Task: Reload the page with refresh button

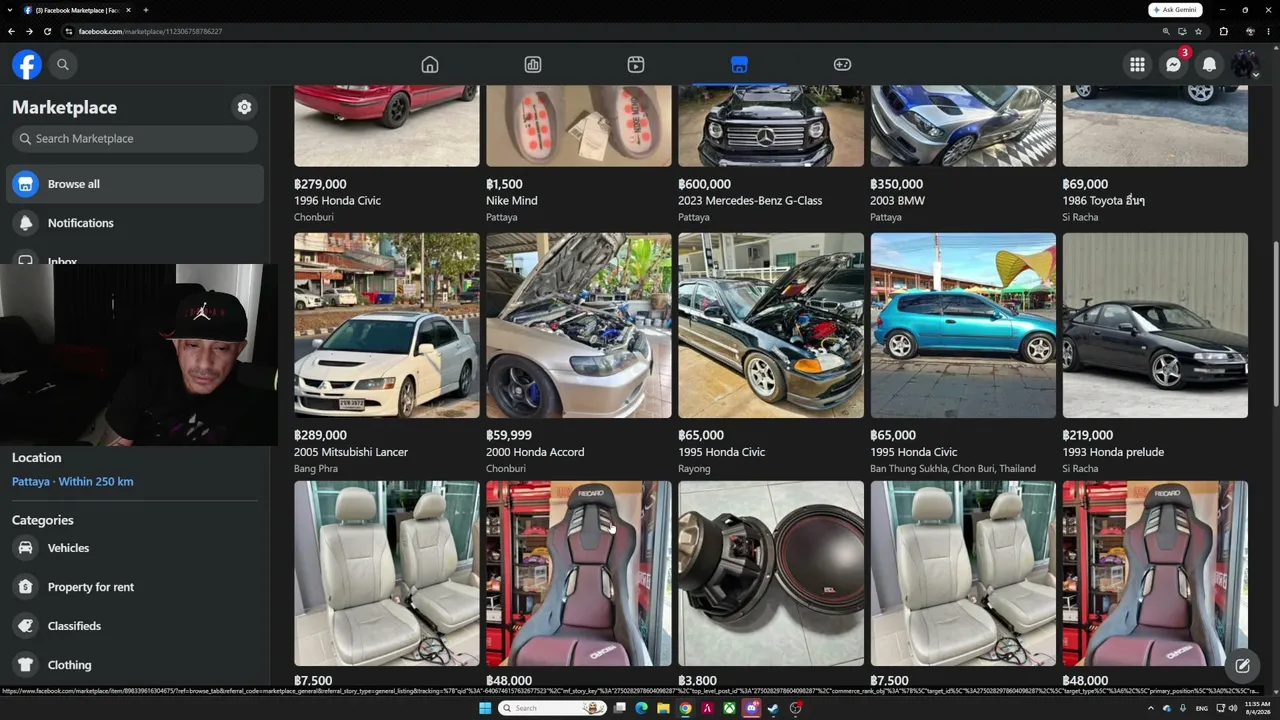Action: point(47,31)
